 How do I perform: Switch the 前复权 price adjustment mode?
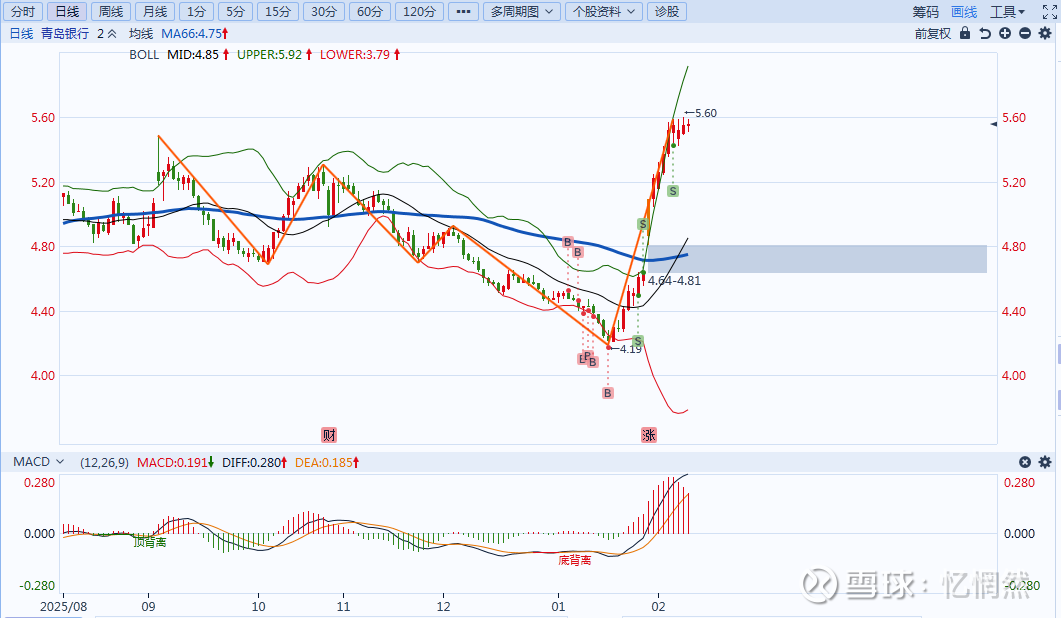coord(933,33)
